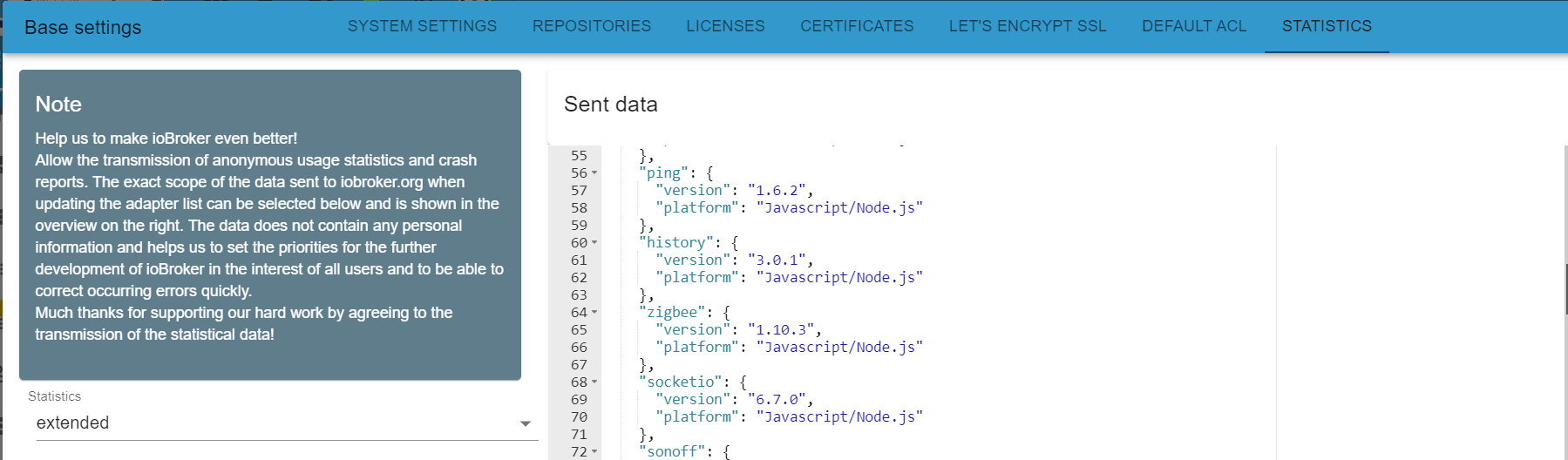
Task: Click line number 55 in the gutter
Action: (x=579, y=156)
